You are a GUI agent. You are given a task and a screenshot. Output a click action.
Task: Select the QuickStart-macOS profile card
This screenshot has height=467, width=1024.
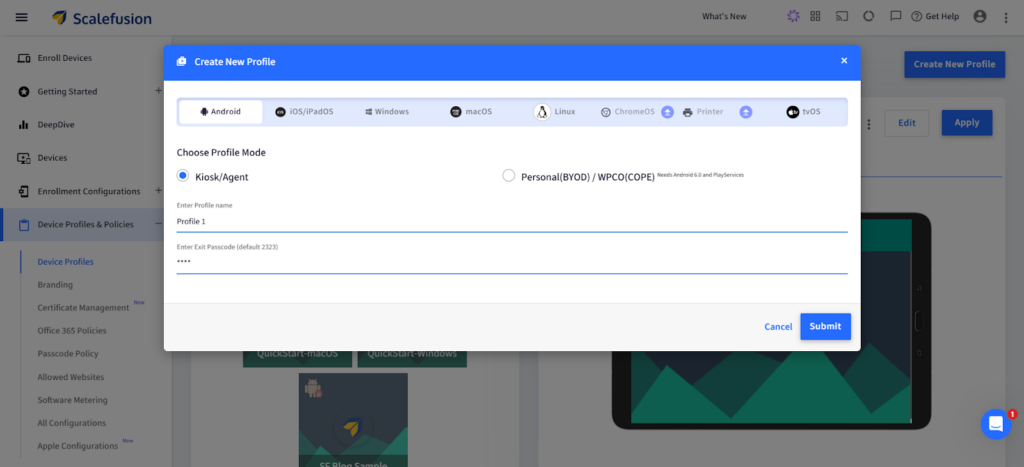tap(297, 359)
